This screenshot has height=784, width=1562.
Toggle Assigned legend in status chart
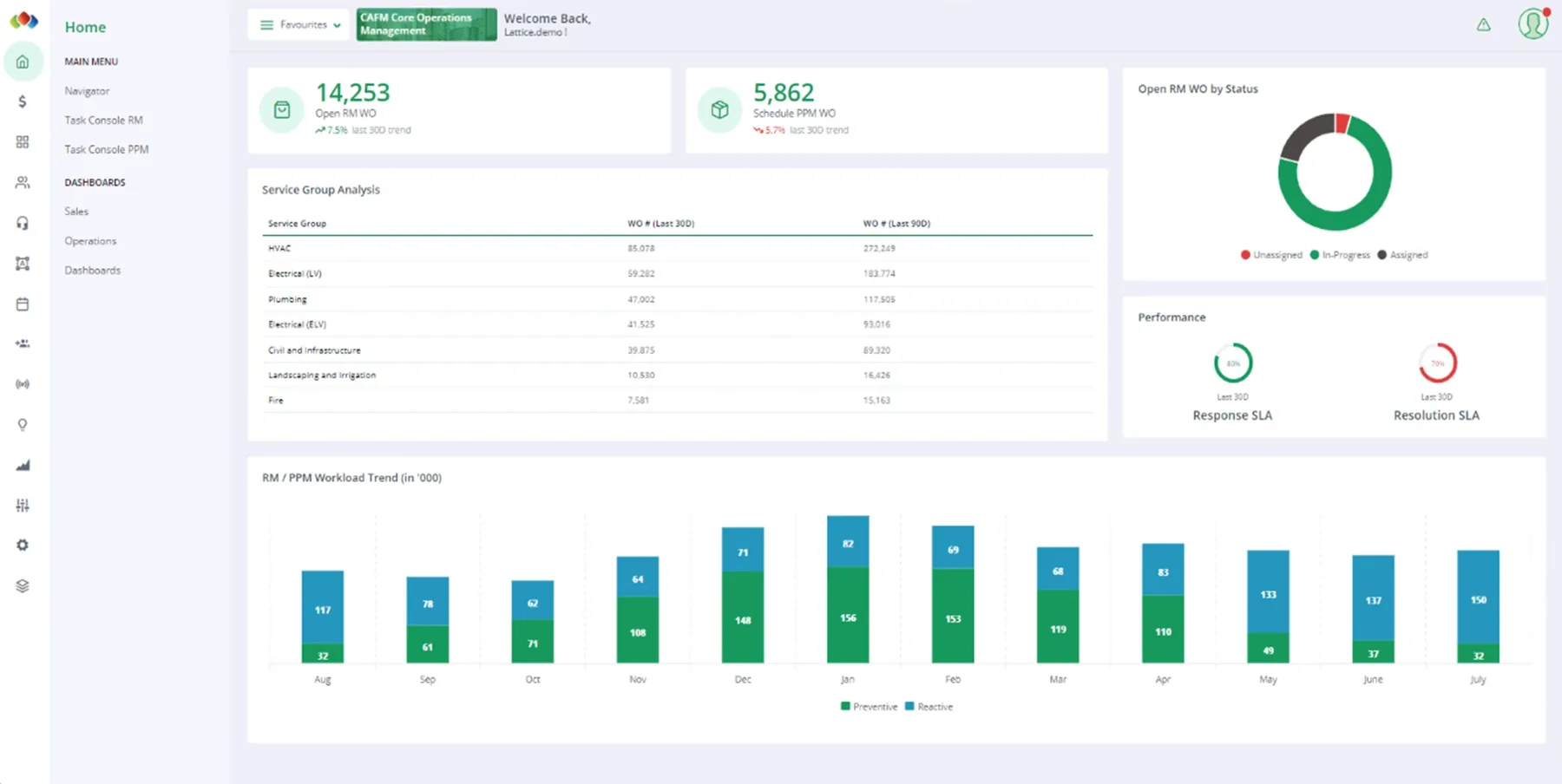pos(1402,255)
